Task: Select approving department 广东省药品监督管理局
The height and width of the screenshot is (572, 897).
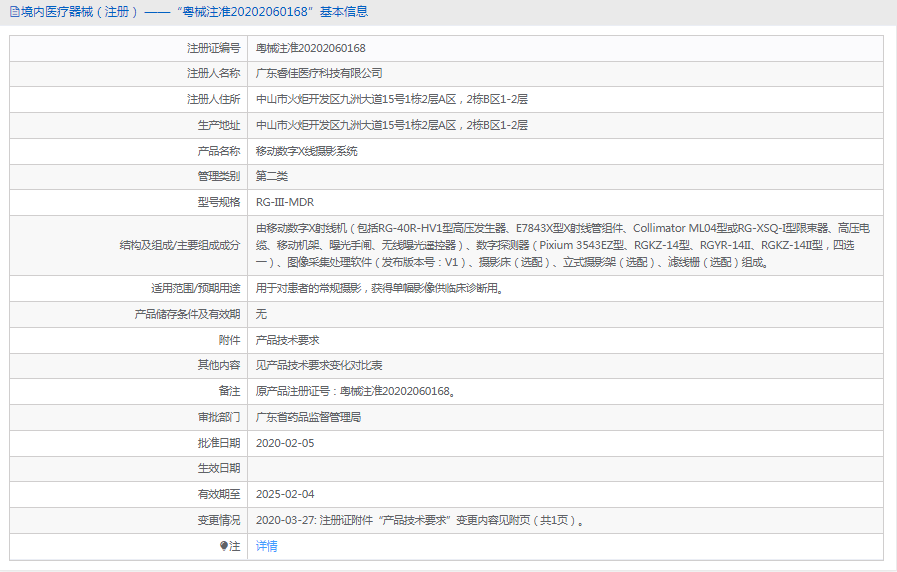Action: click(308, 418)
